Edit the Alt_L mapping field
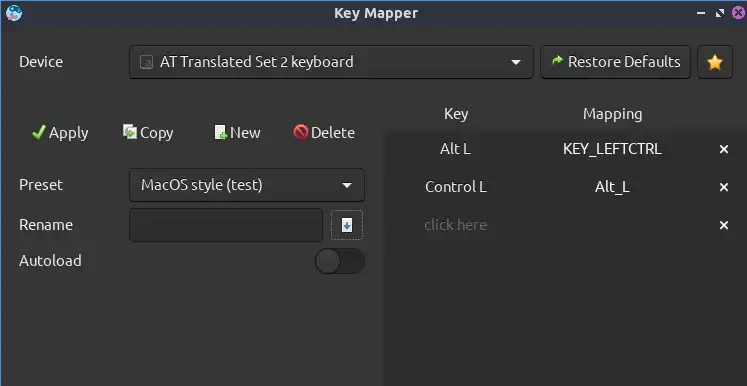The width and height of the screenshot is (747, 386). 612,187
